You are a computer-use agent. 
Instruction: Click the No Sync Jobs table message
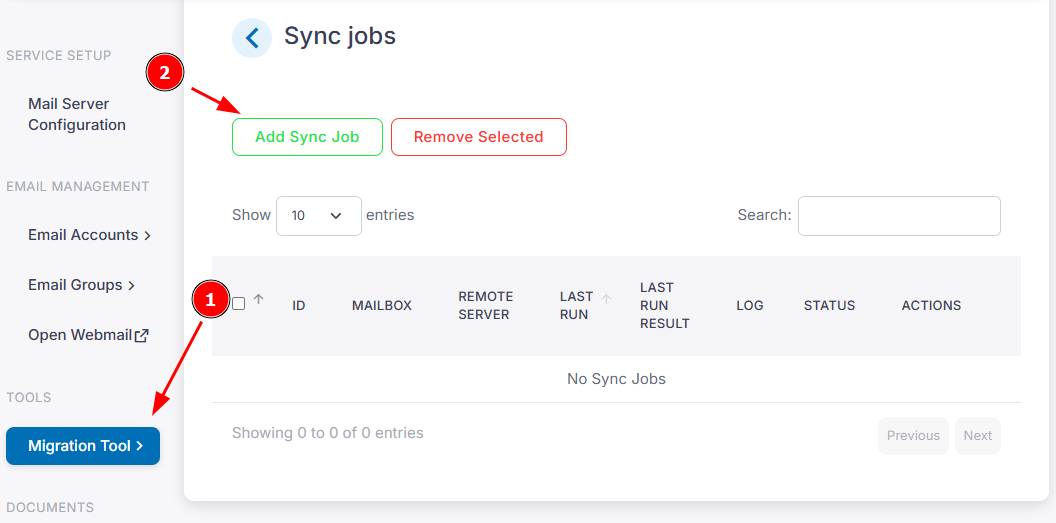[x=616, y=379]
